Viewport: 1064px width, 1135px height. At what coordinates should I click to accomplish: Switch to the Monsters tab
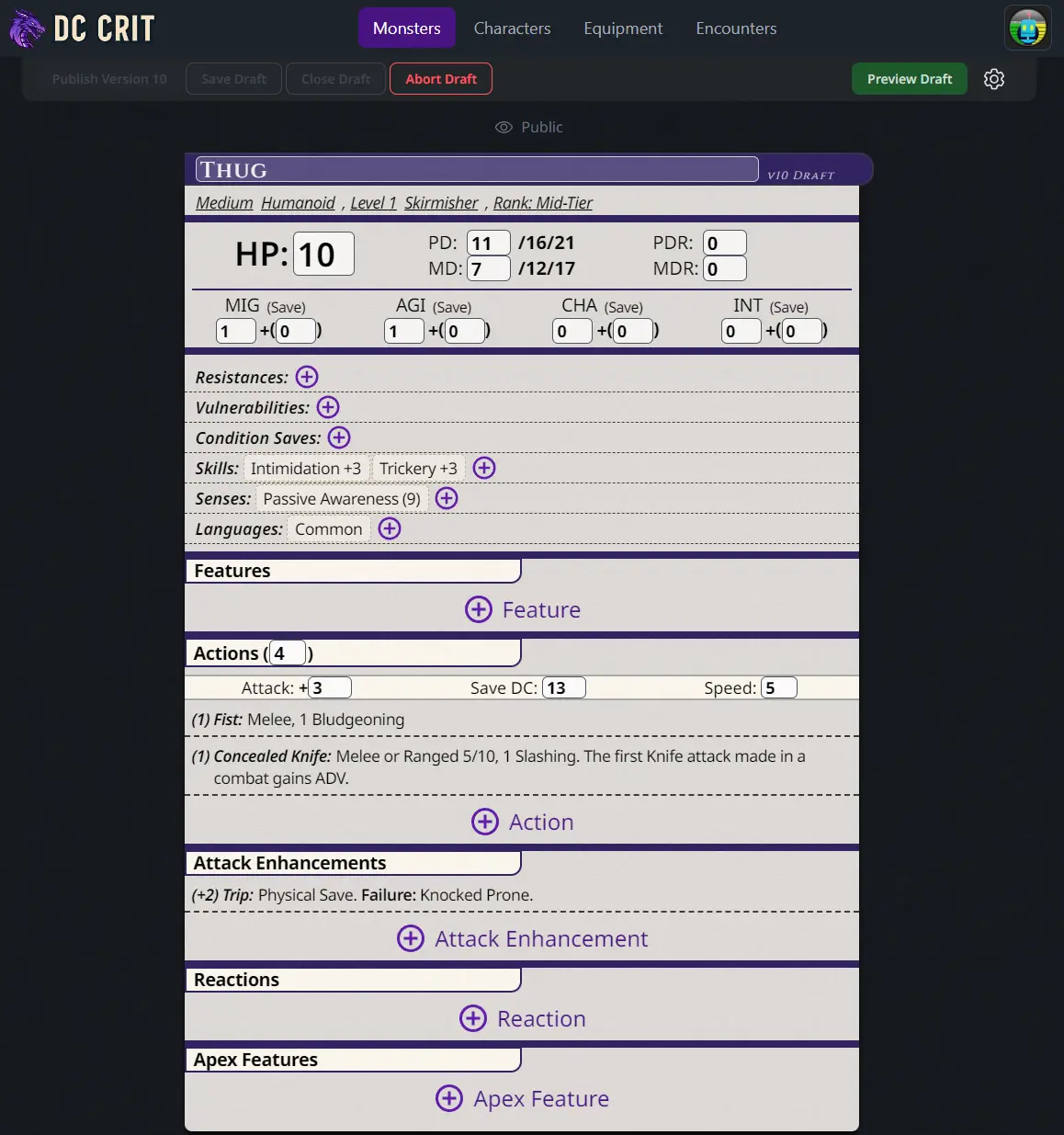pos(407,28)
